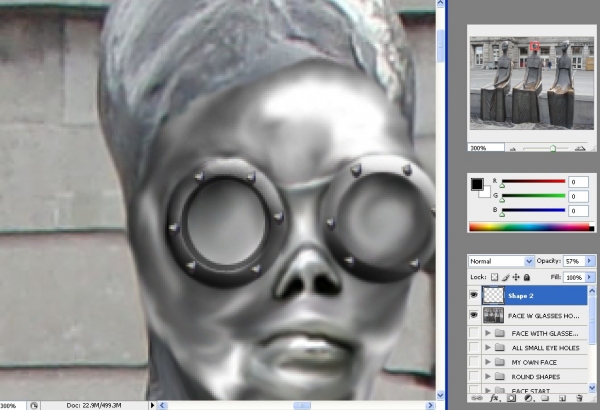This screenshot has height=410, width=600.
Task: Click the layers panel scroll down arrow
Action: tap(592, 388)
